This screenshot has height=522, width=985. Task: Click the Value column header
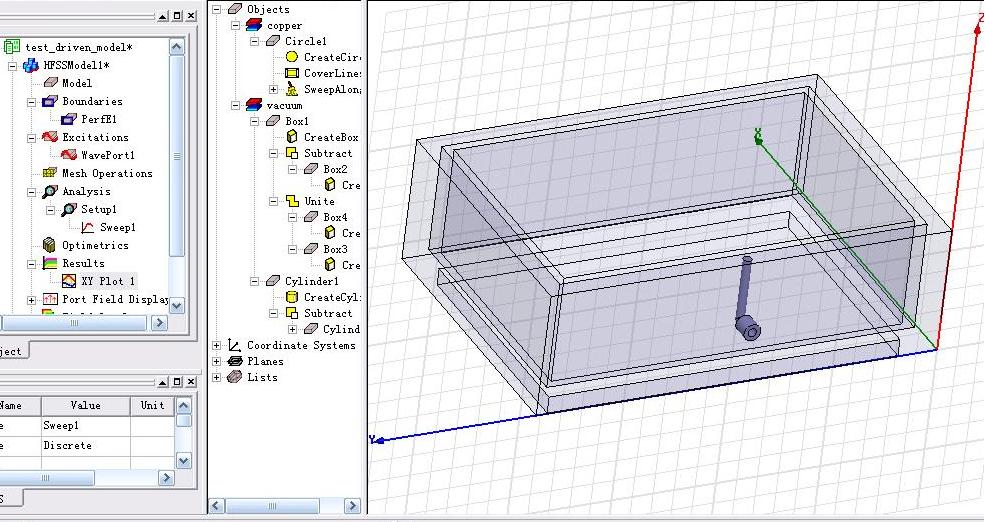[85, 405]
